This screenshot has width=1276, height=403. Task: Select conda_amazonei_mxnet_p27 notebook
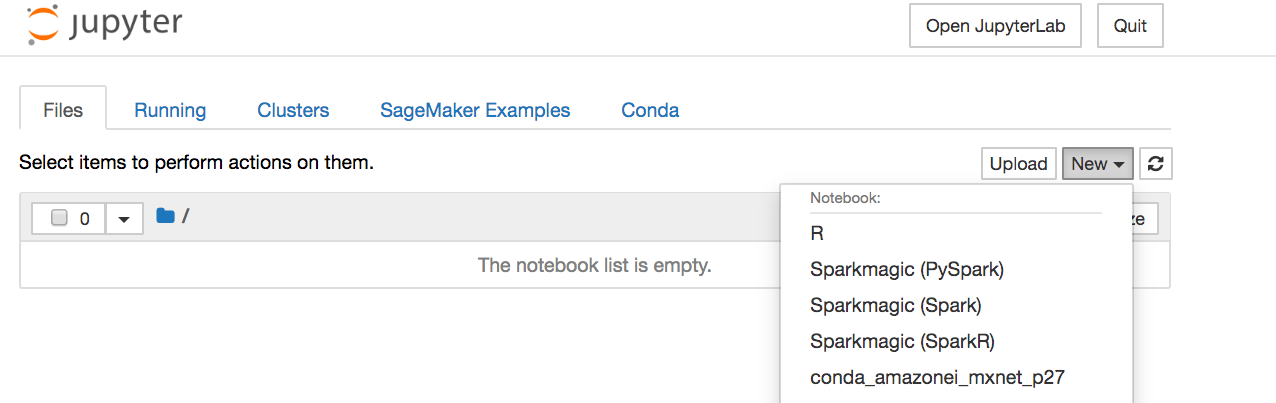(x=939, y=377)
